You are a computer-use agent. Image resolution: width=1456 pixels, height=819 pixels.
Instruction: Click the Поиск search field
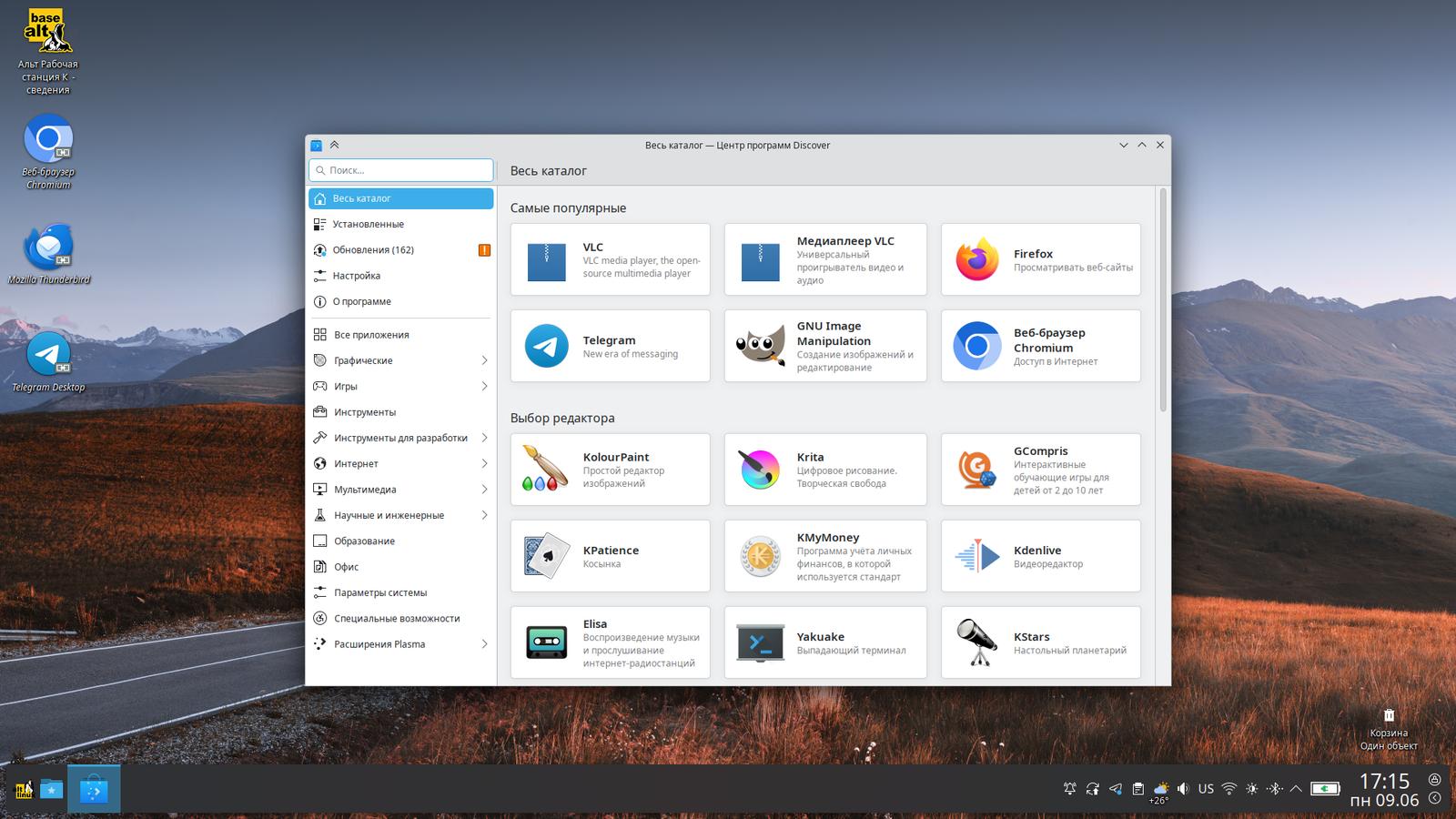pos(401,170)
